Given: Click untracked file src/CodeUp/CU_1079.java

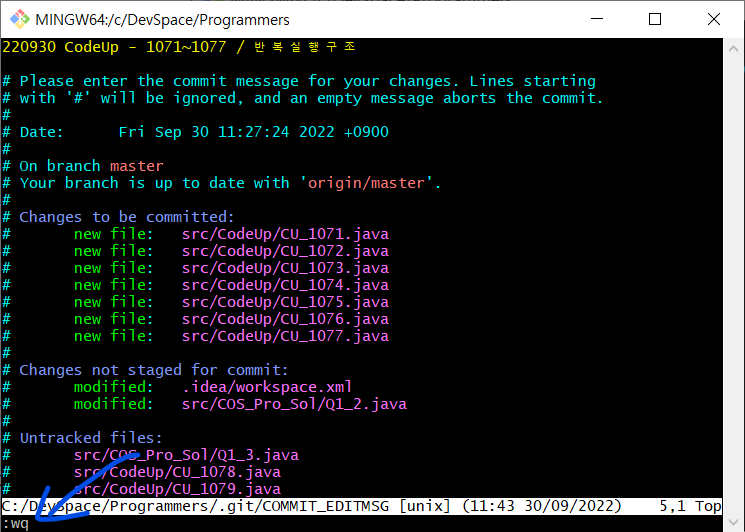Looking at the screenshot, I should [x=177, y=489].
